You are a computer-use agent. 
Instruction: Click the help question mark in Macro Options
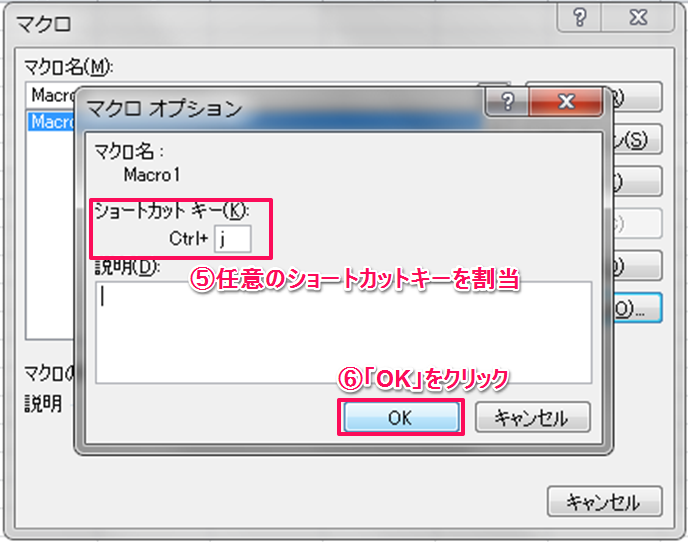pyautogui.click(x=507, y=102)
